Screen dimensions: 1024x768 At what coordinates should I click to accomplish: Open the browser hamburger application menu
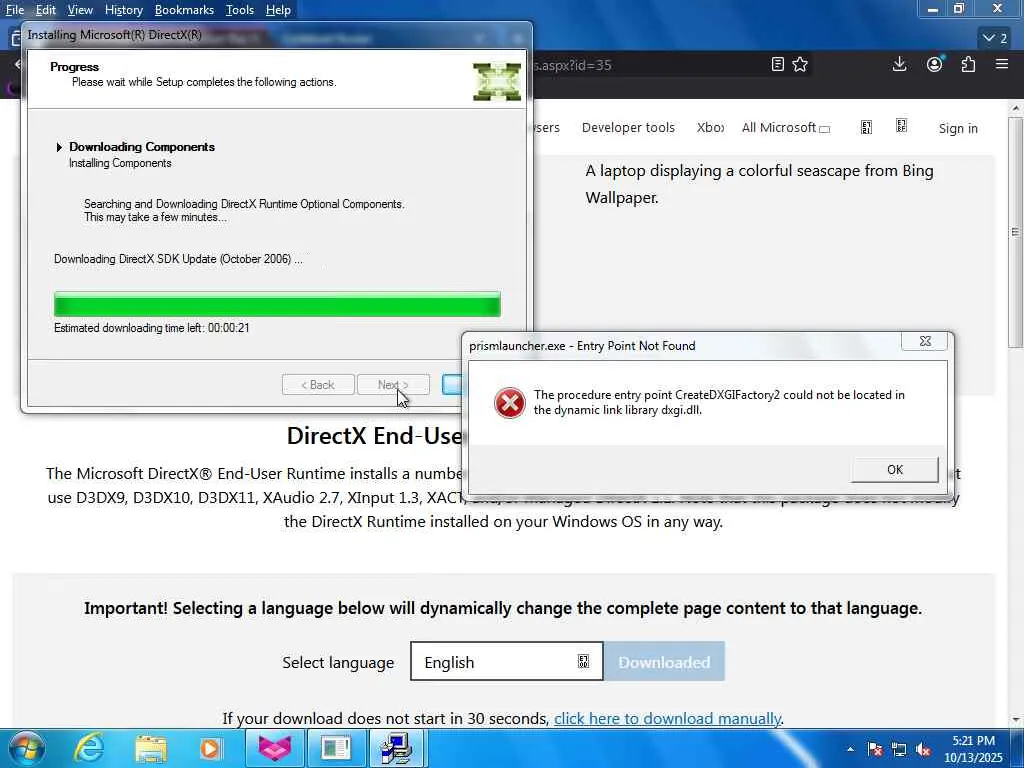tap(1002, 64)
